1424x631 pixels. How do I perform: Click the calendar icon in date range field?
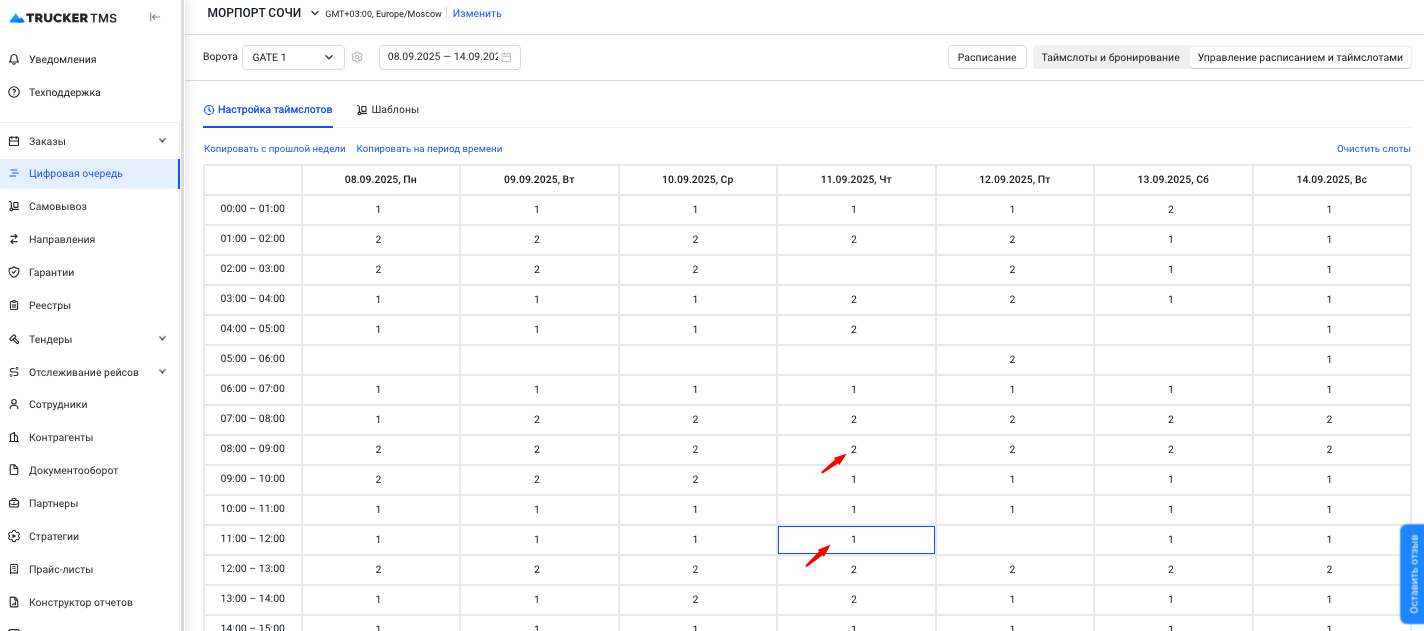(506, 58)
